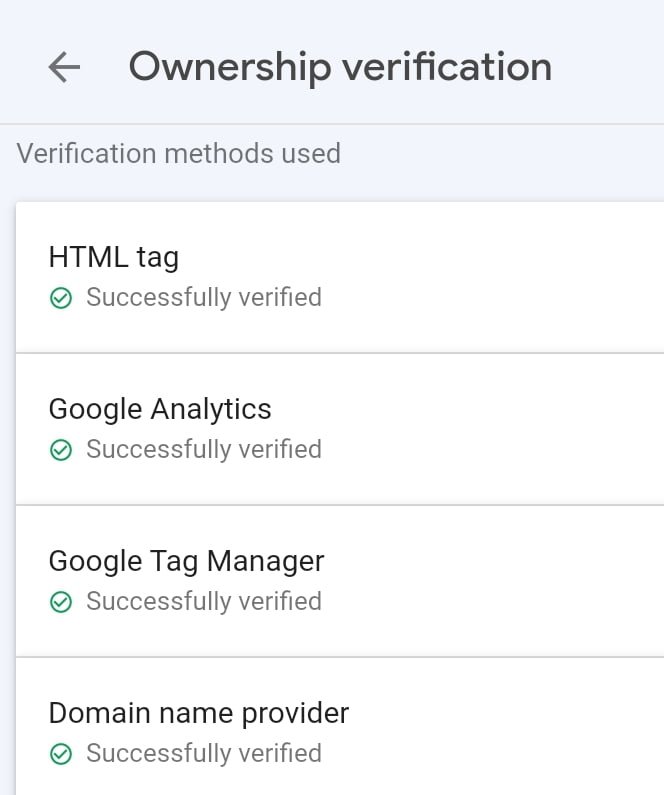
Task: Go back using the arrow icon
Action: click(64, 66)
